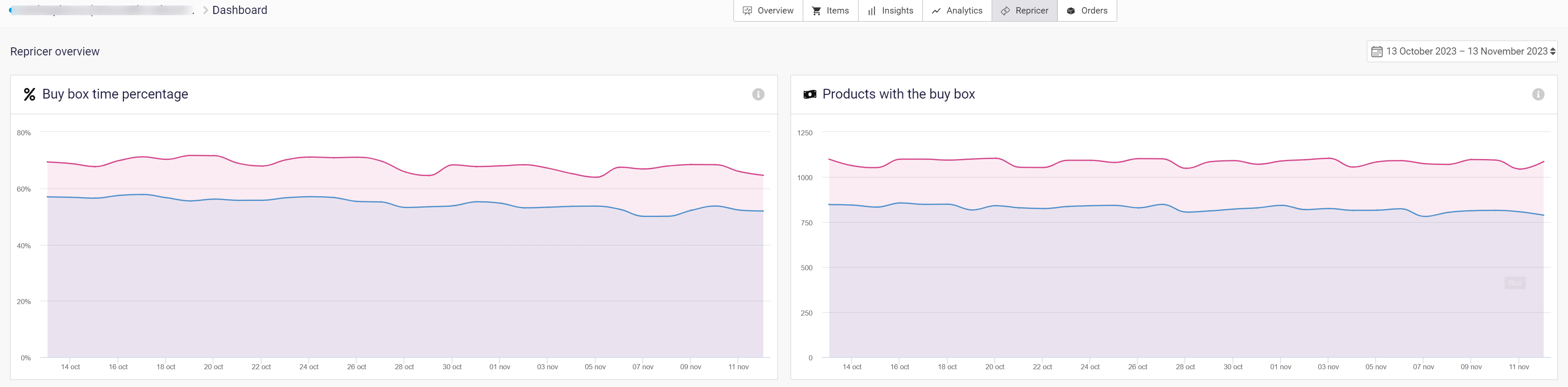Click the Orders box icon
Screen dimensions: 1568x387
pyautogui.click(x=1071, y=11)
